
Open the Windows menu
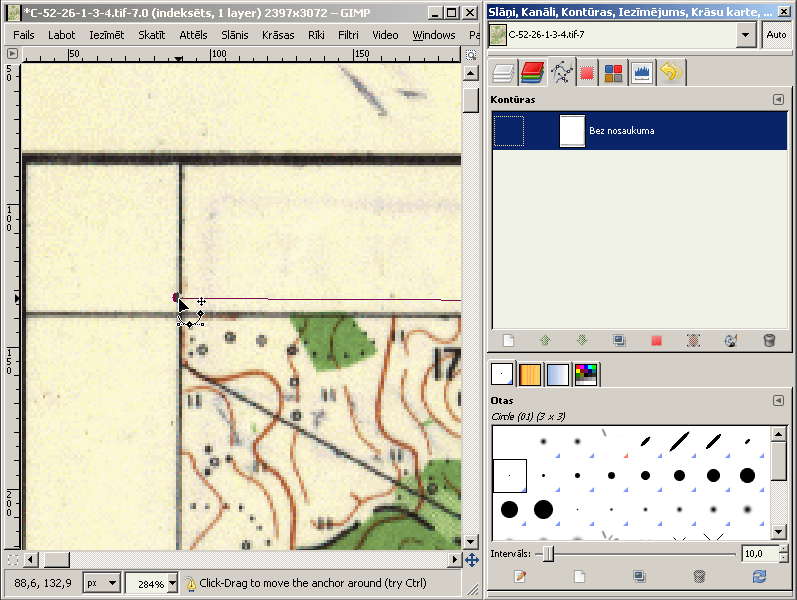click(434, 35)
